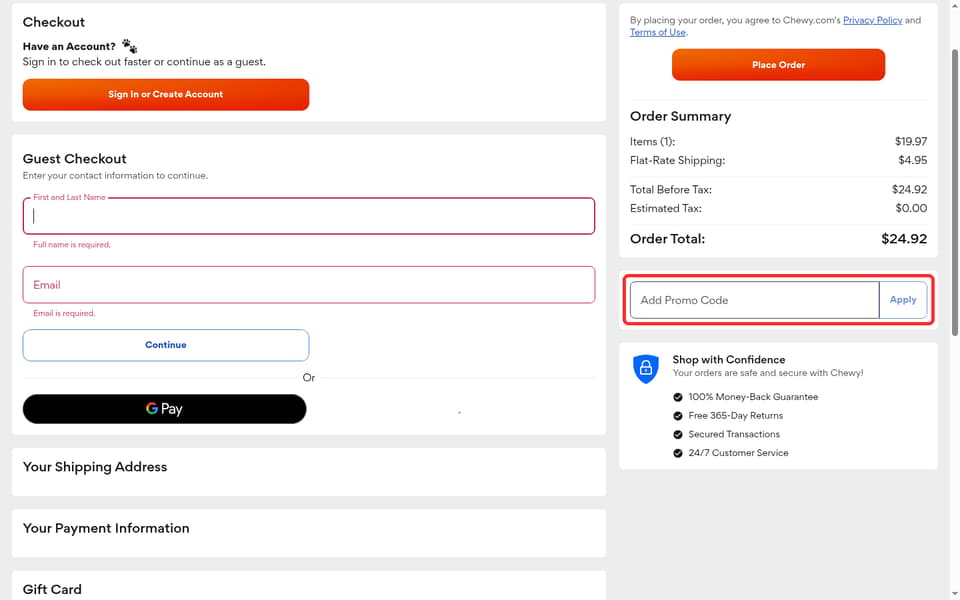Expand Your Payment Information section
This screenshot has width=960, height=600.
tap(309, 533)
